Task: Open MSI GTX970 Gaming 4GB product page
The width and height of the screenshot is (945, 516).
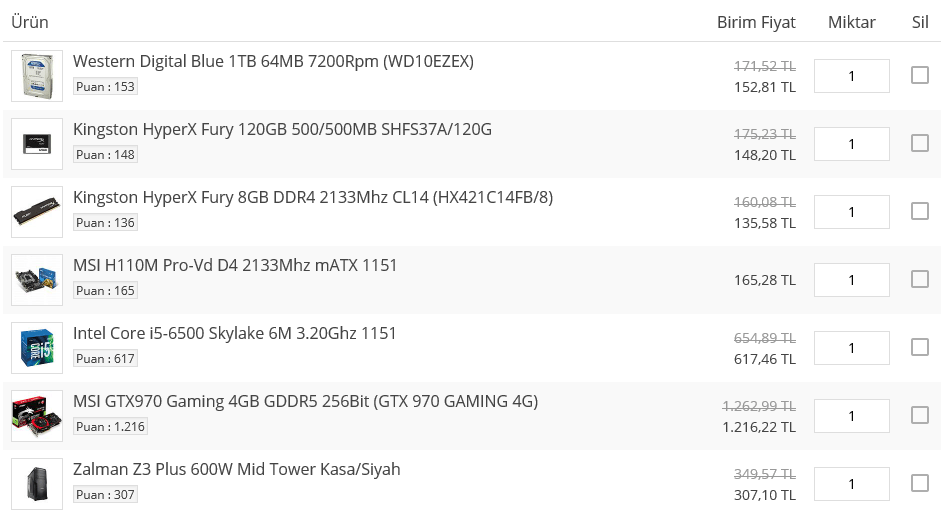Action: [x=306, y=401]
